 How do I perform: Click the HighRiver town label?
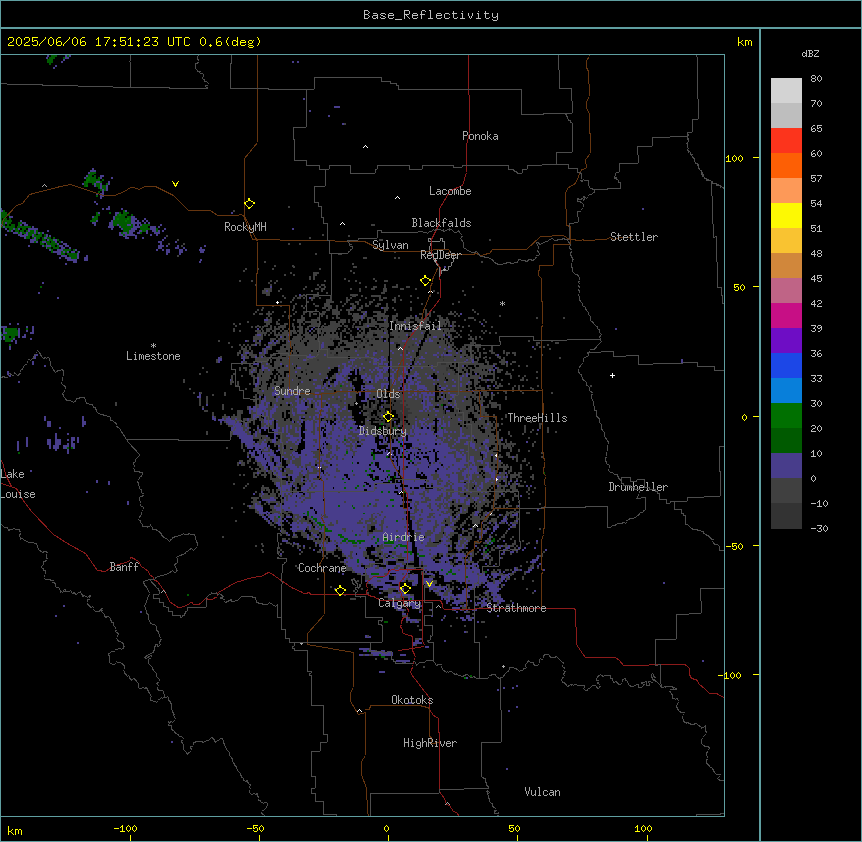(430, 743)
